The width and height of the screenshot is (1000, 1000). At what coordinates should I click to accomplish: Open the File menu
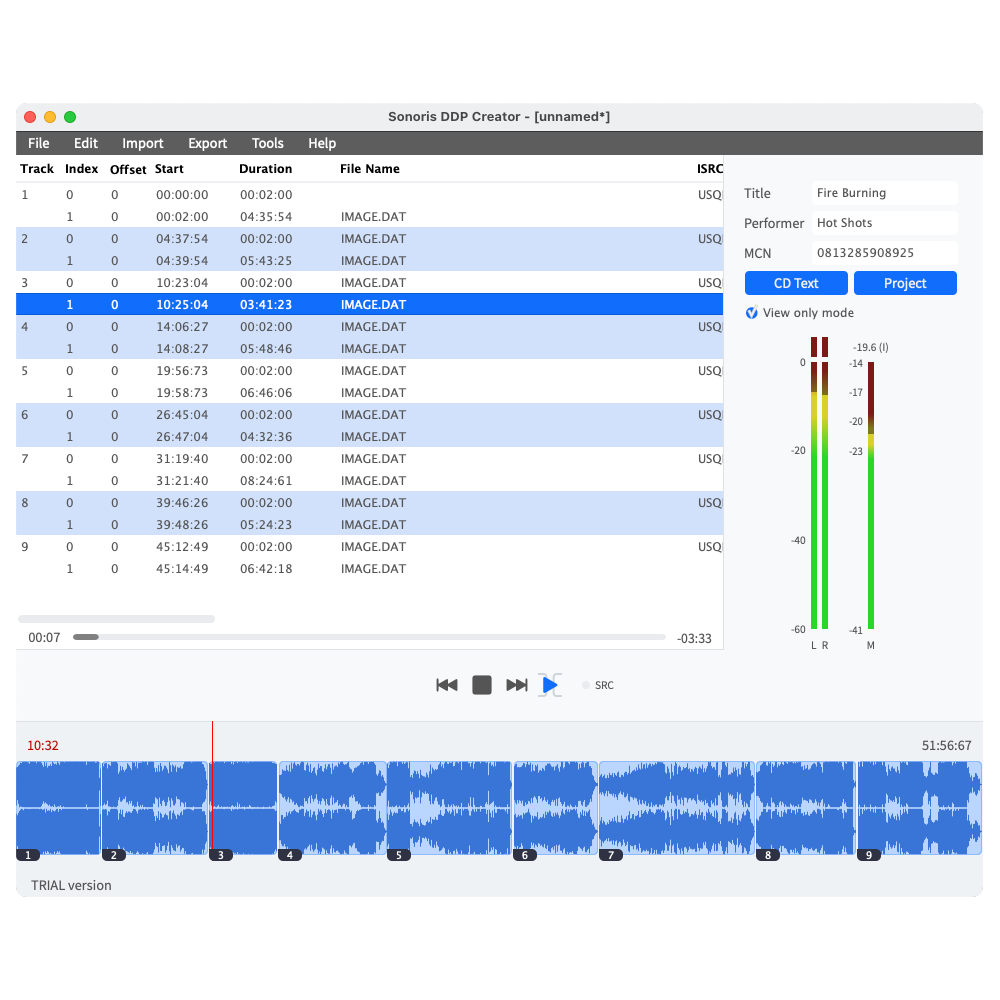[x=38, y=143]
